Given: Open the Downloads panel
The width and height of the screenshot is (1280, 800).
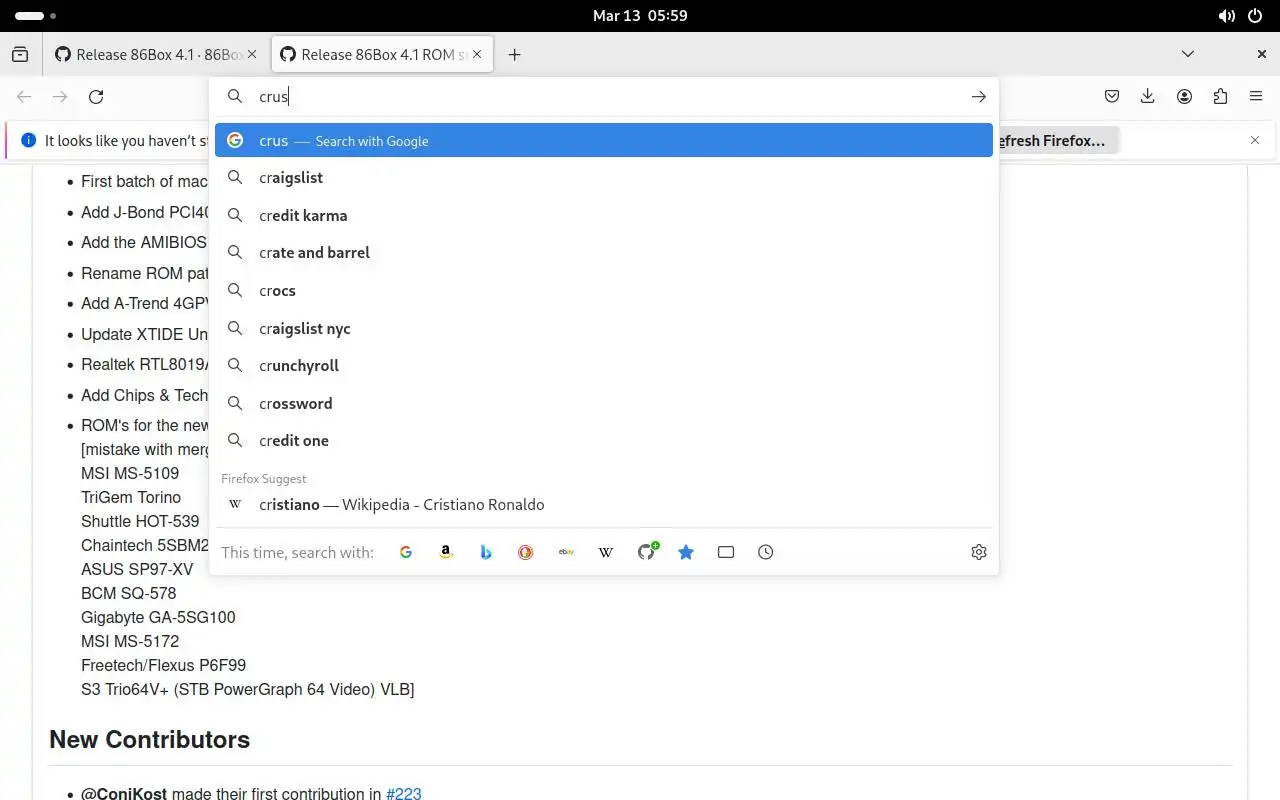Looking at the screenshot, I should pos(1148,97).
